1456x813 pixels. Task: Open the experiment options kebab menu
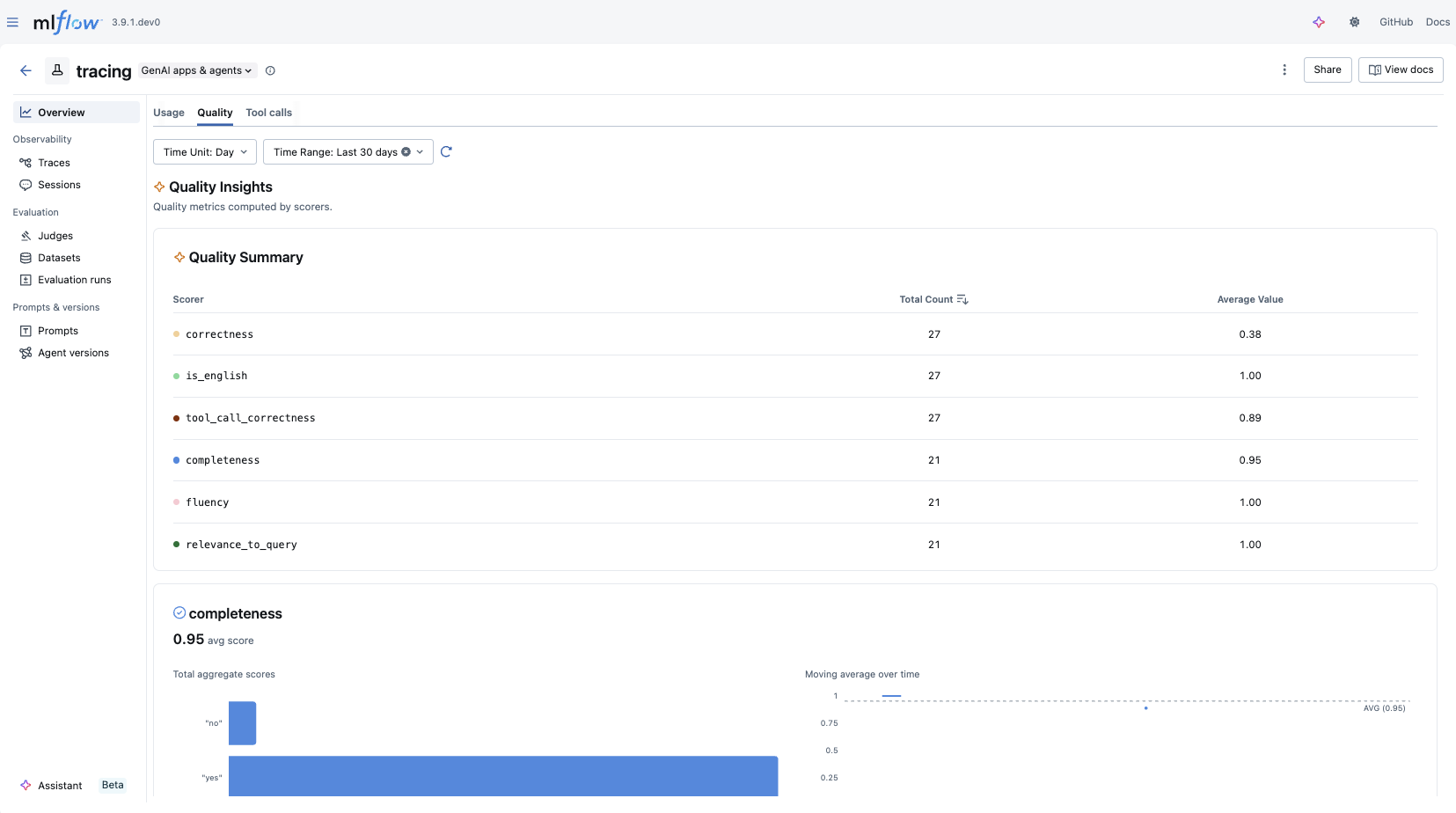1284,70
